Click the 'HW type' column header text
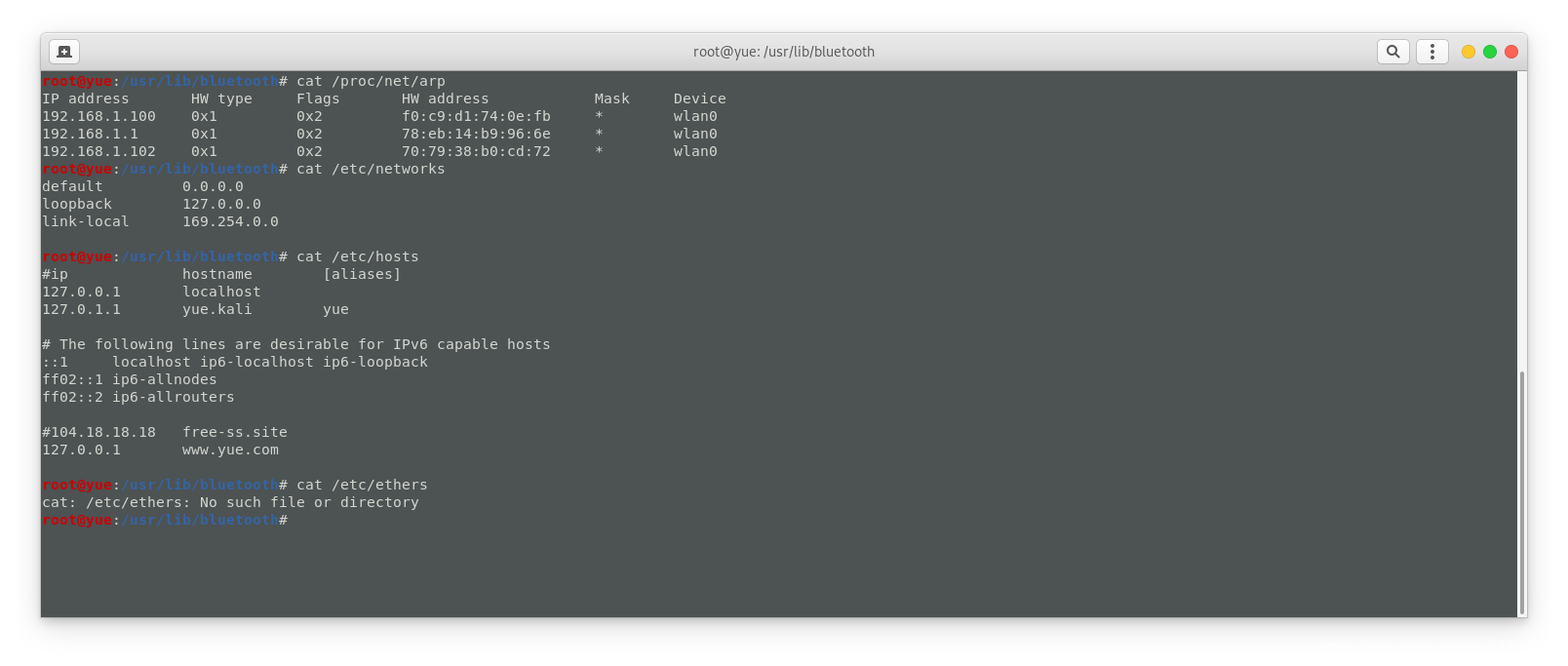This screenshot has width=1568, height=666. pos(221,98)
